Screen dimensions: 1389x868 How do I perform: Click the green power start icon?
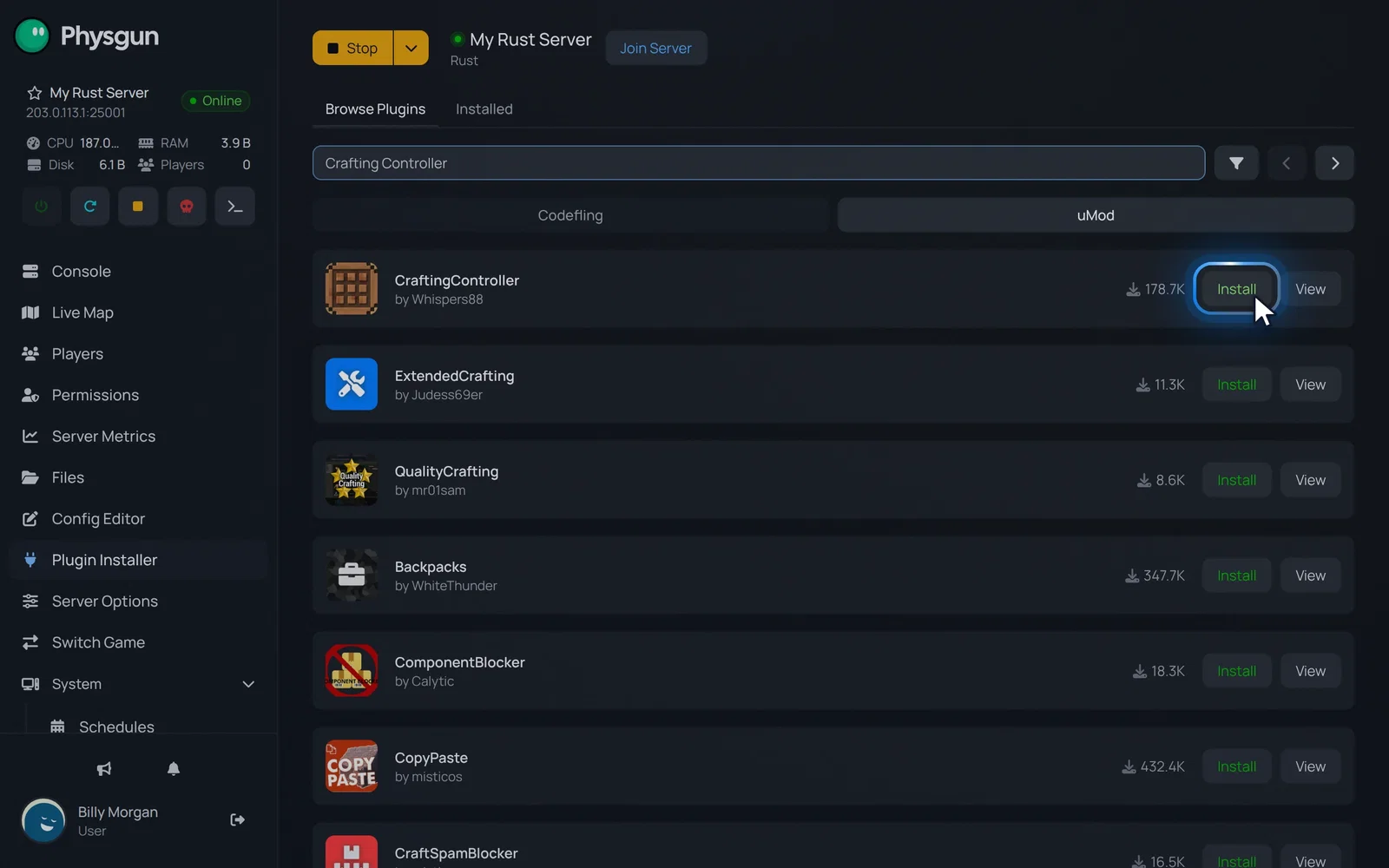(x=41, y=207)
